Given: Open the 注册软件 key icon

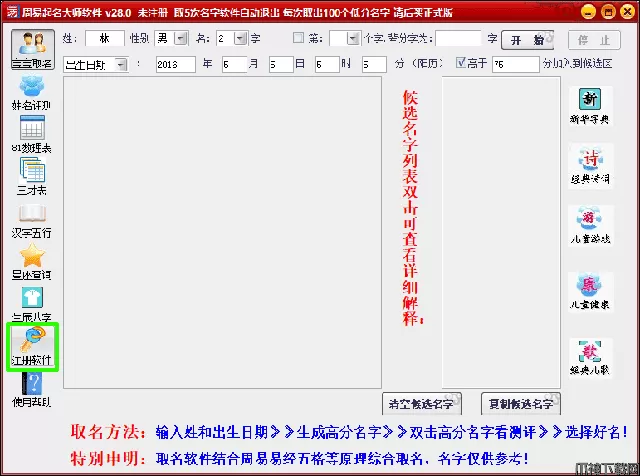Looking at the screenshot, I should point(32,347).
